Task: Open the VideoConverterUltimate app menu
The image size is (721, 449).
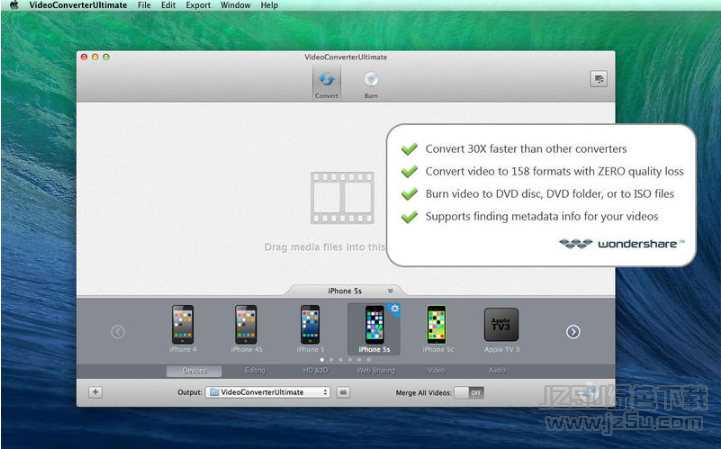Action: pyautogui.click(x=78, y=5)
